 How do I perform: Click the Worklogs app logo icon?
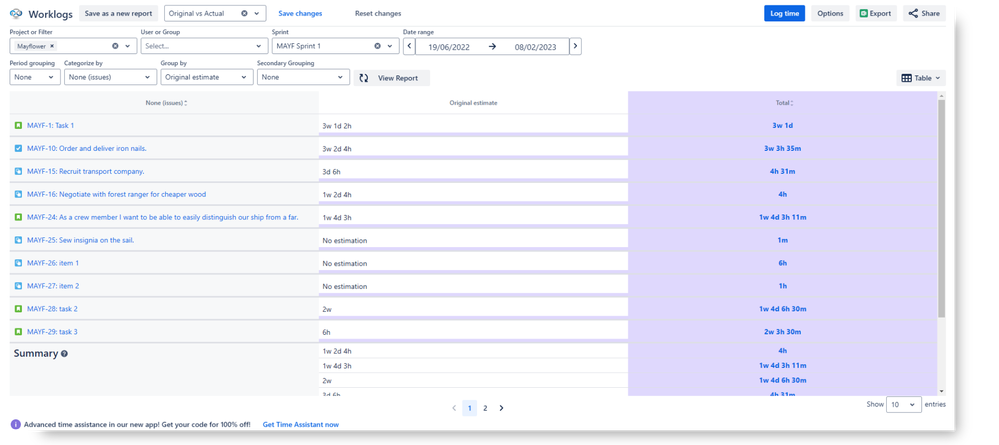point(17,13)
